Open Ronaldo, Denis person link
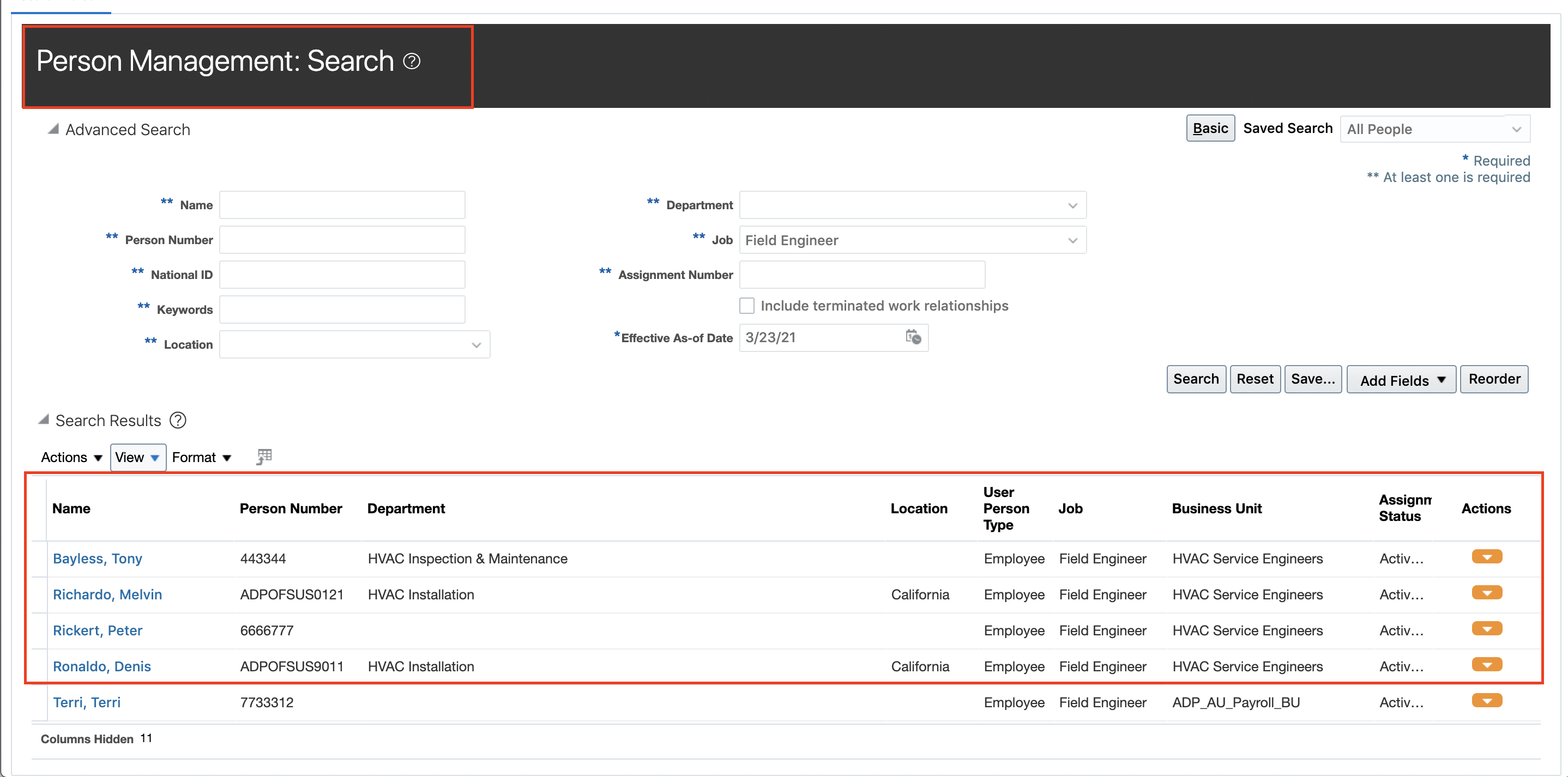 coord(101,666)
